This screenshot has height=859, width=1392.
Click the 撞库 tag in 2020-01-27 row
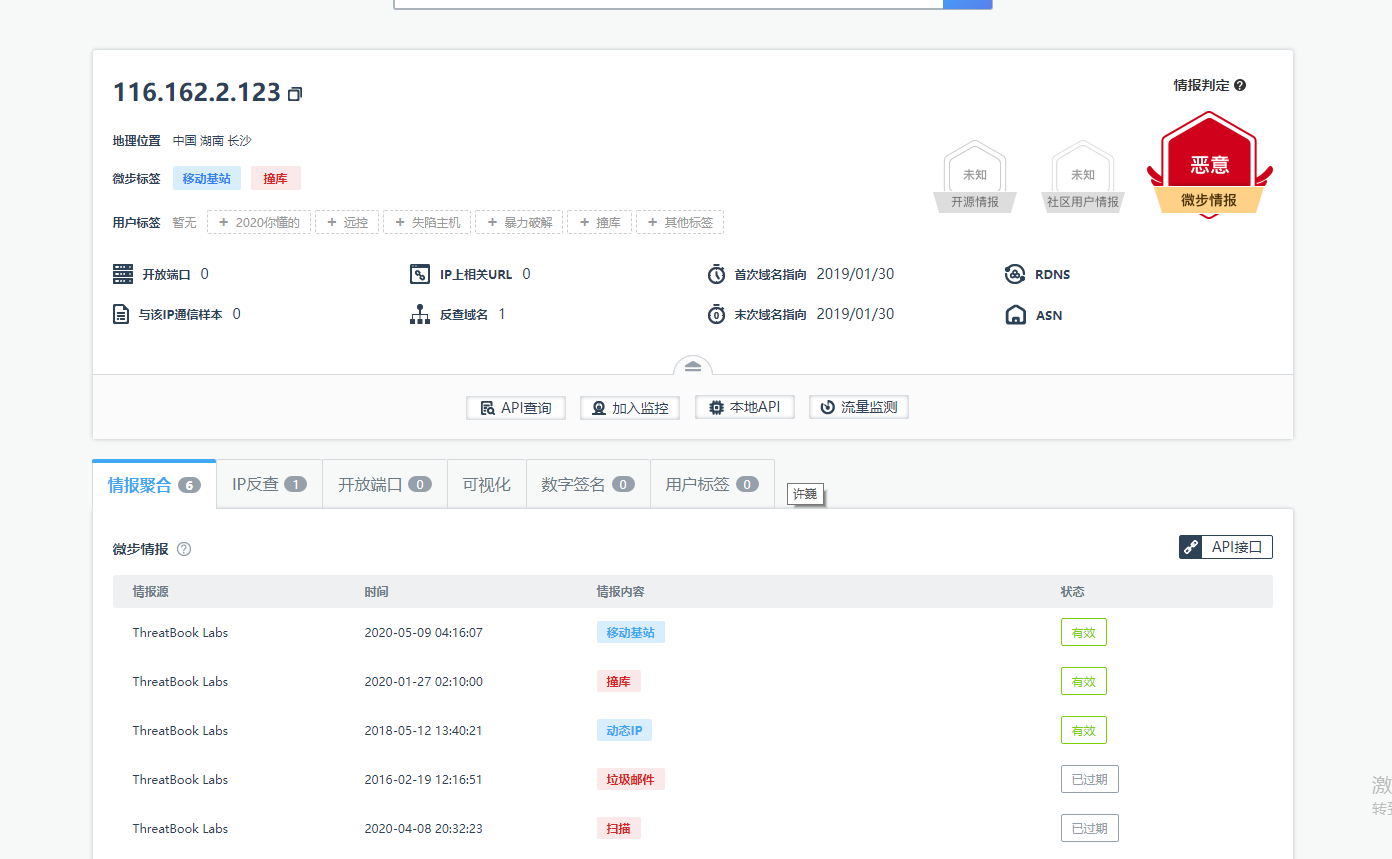click(x=619, y=681)
